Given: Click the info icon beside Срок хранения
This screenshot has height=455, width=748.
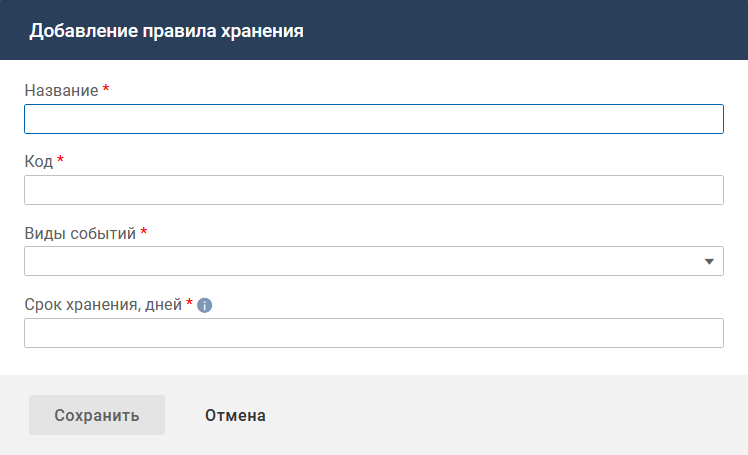Looking at the screenshot, I should (x=205, y=306).
